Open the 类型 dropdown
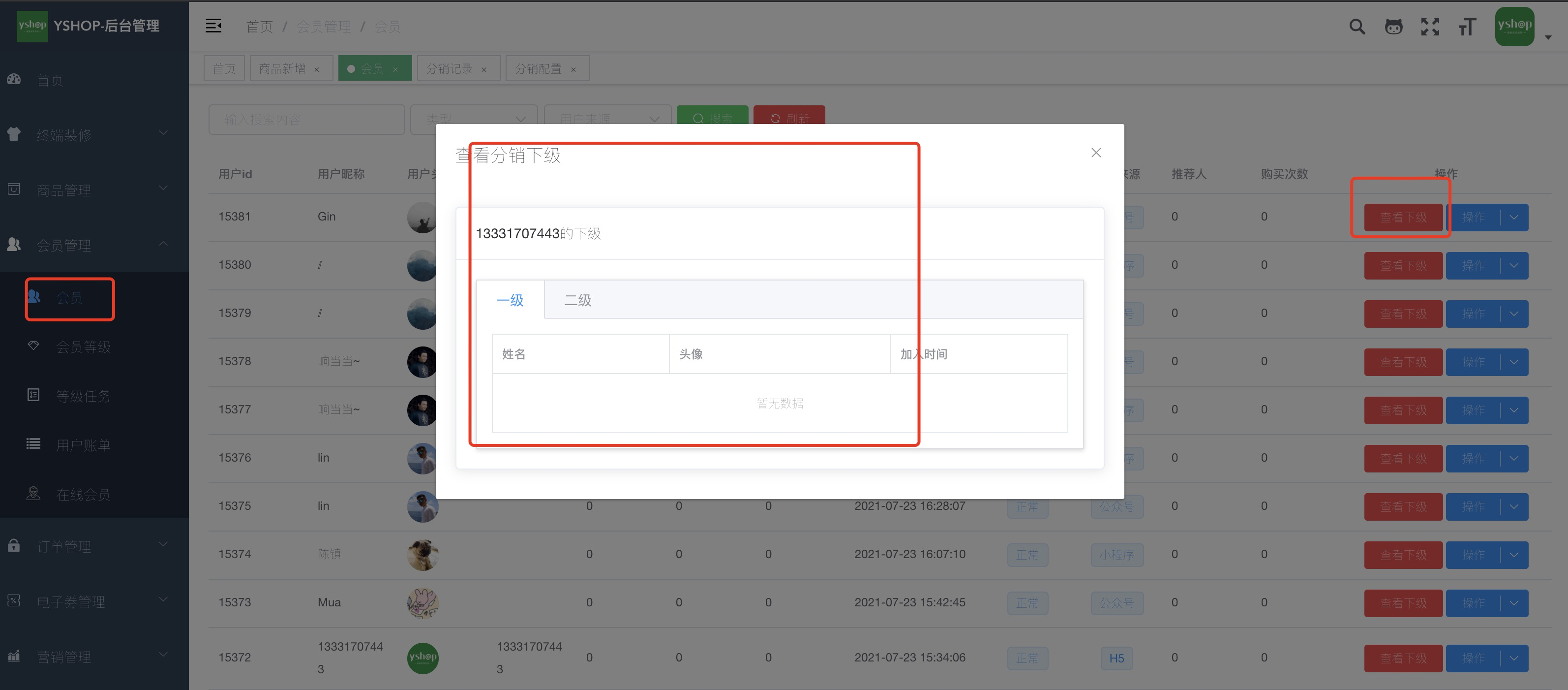The width and height of the screenshot is (1568, 690). (x=474, y=120)
